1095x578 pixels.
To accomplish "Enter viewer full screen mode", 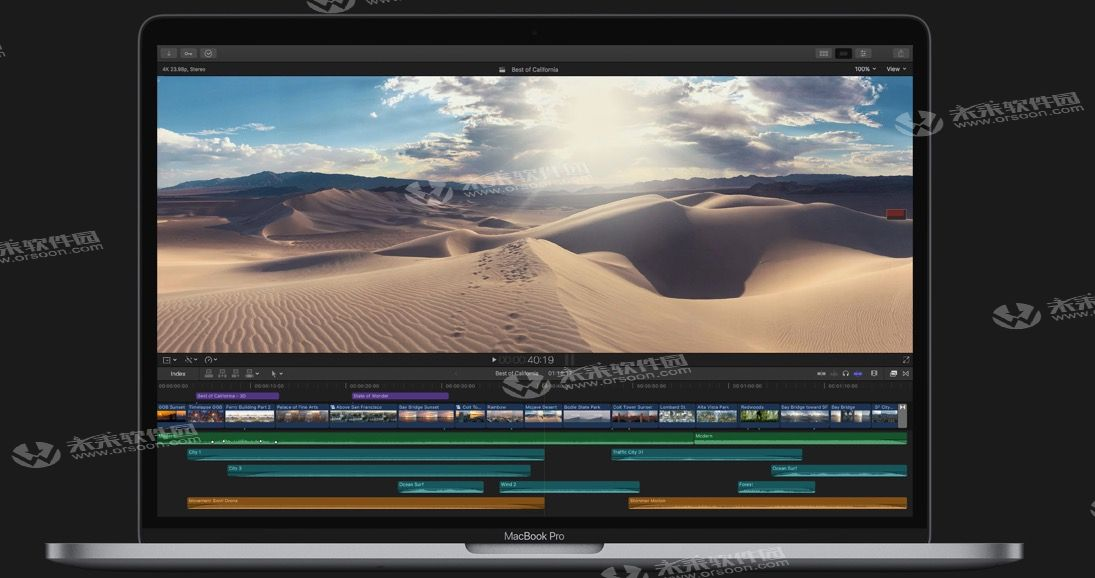I will click(x=906, y=360).
